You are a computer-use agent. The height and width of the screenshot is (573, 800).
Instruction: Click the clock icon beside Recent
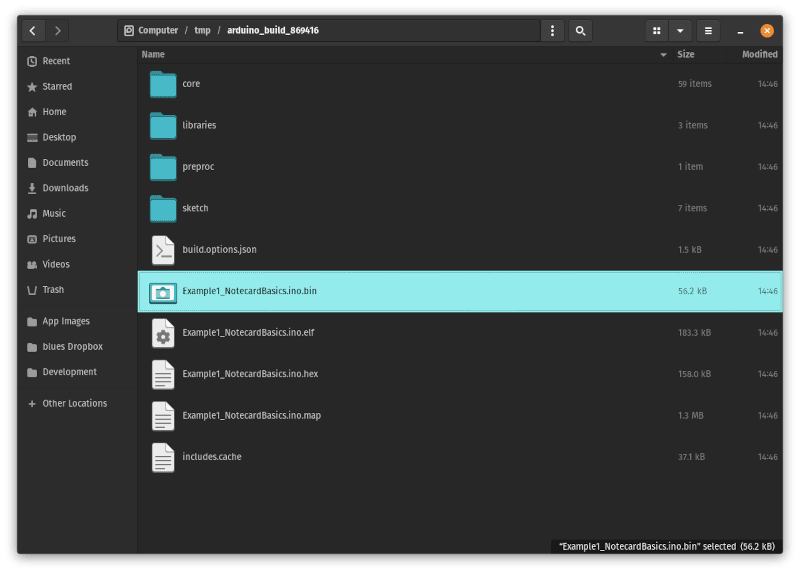pos(32,61)
